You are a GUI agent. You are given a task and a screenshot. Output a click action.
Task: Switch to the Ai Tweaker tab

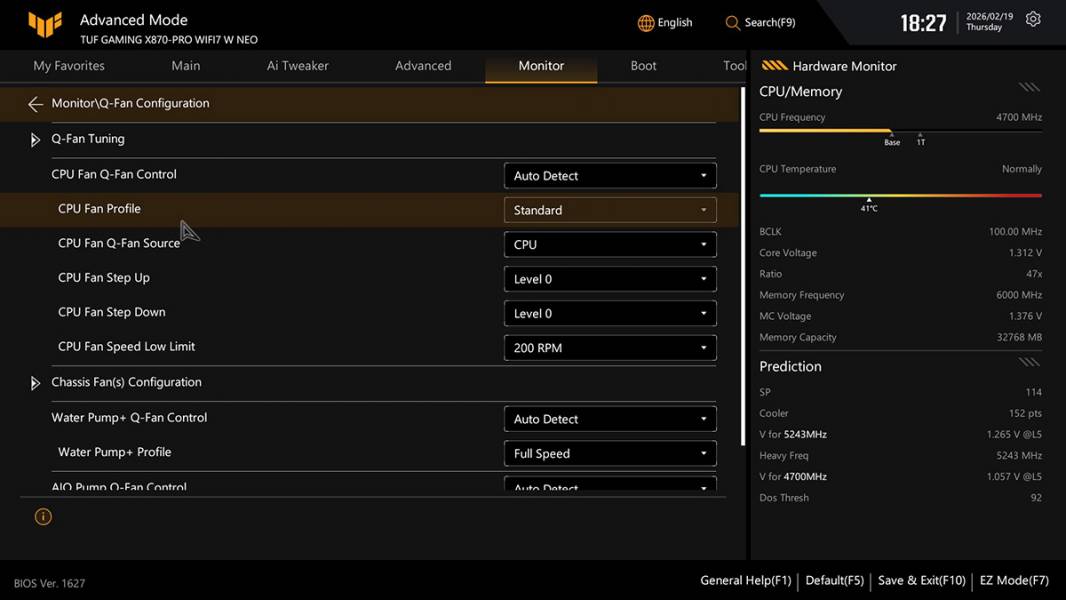pos(297,66)
